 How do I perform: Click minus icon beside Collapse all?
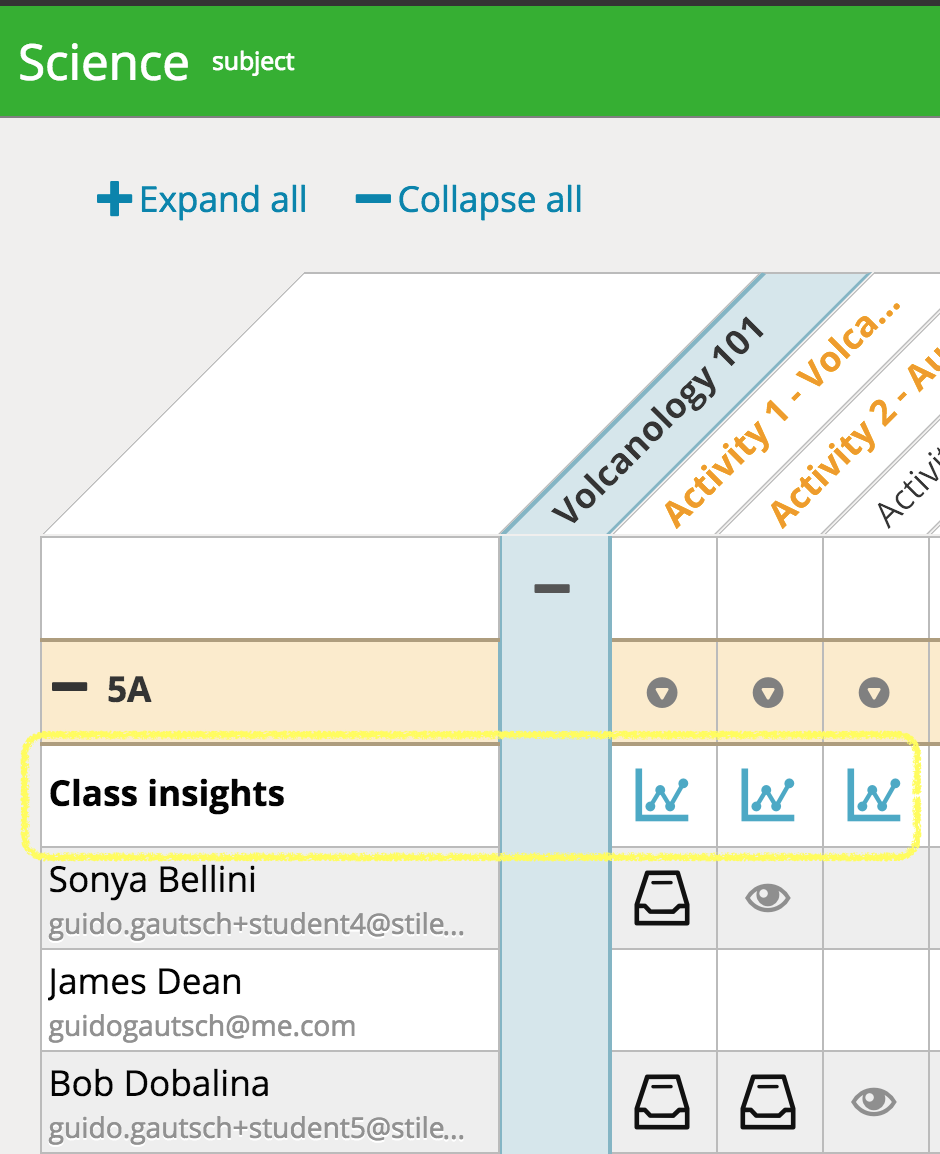[x=372, y=199]
